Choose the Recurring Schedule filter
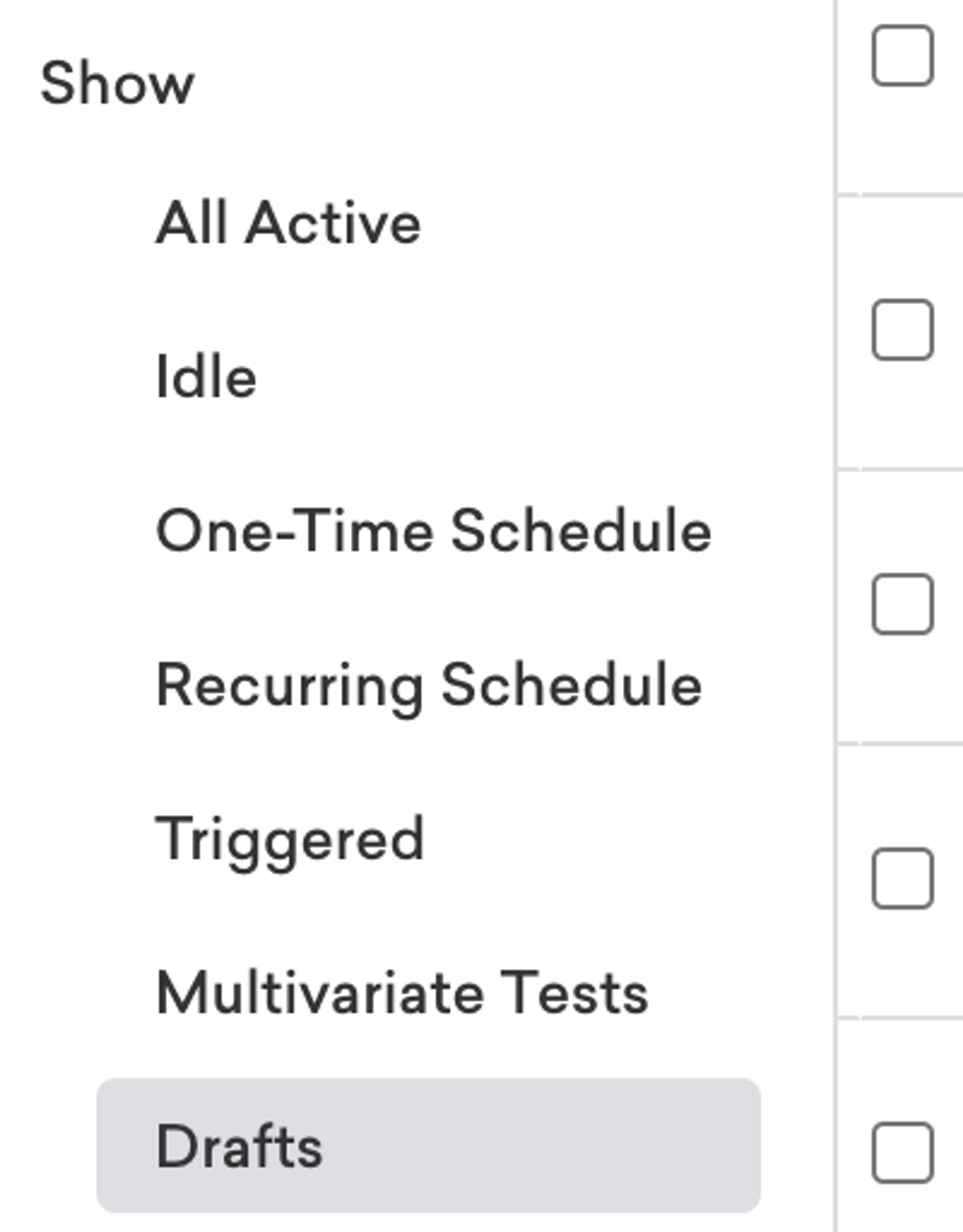Viewport: 963px width, 1232px height. tap(429, 685)
